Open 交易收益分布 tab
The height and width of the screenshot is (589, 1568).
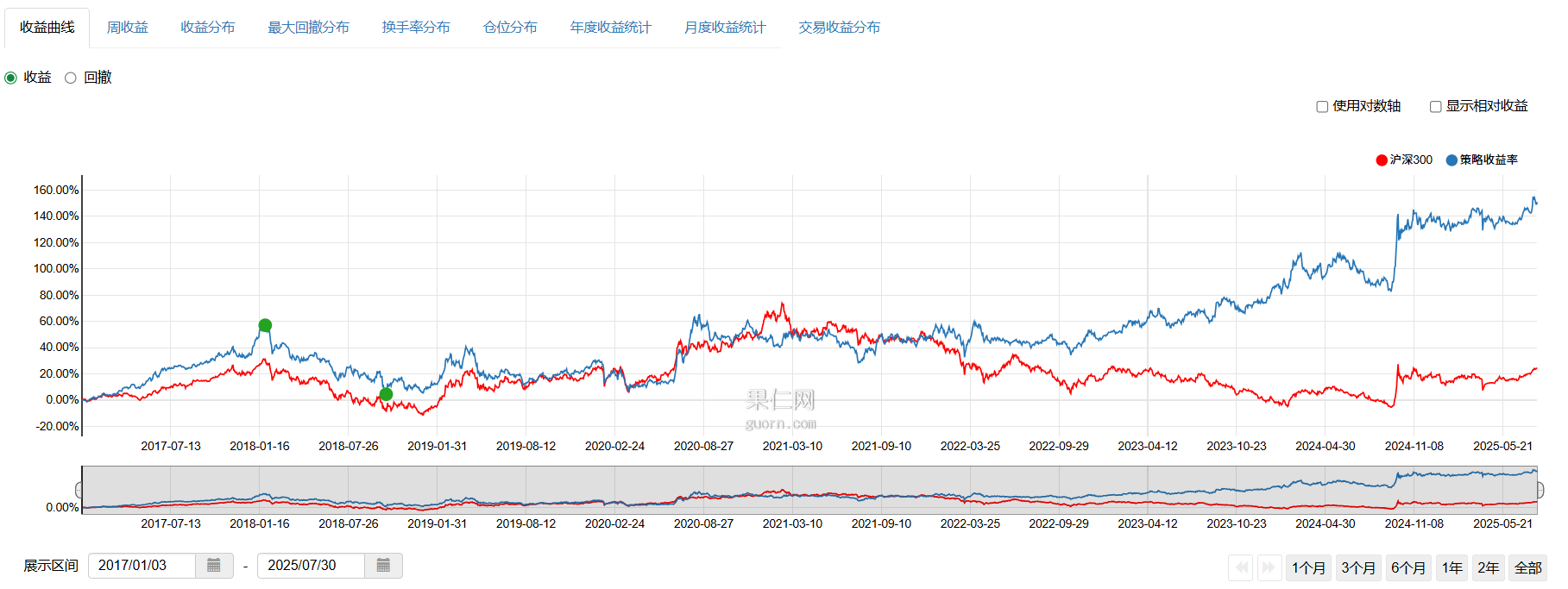[840, 28]
